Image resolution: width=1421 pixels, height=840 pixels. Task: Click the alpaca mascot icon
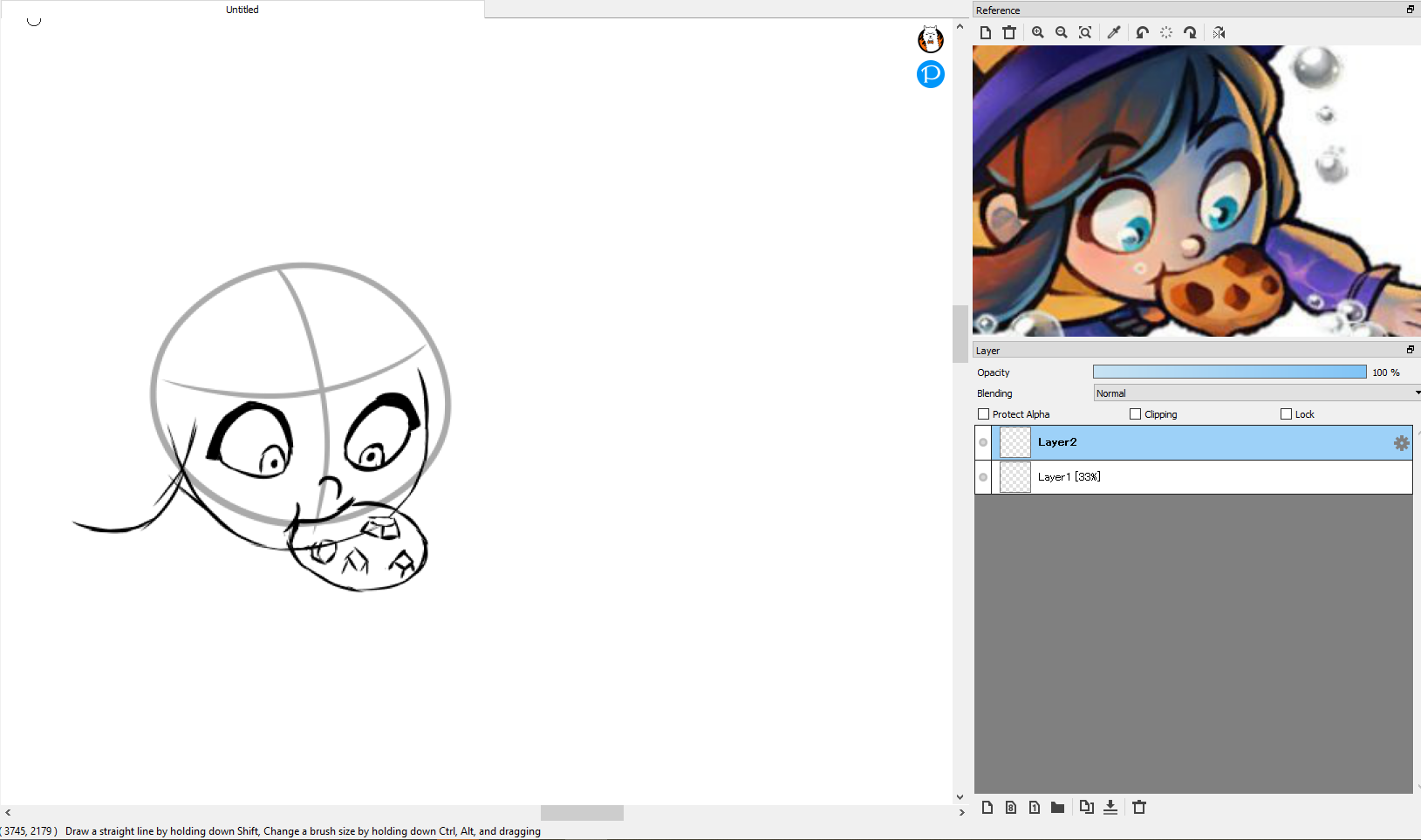[931, 39]
